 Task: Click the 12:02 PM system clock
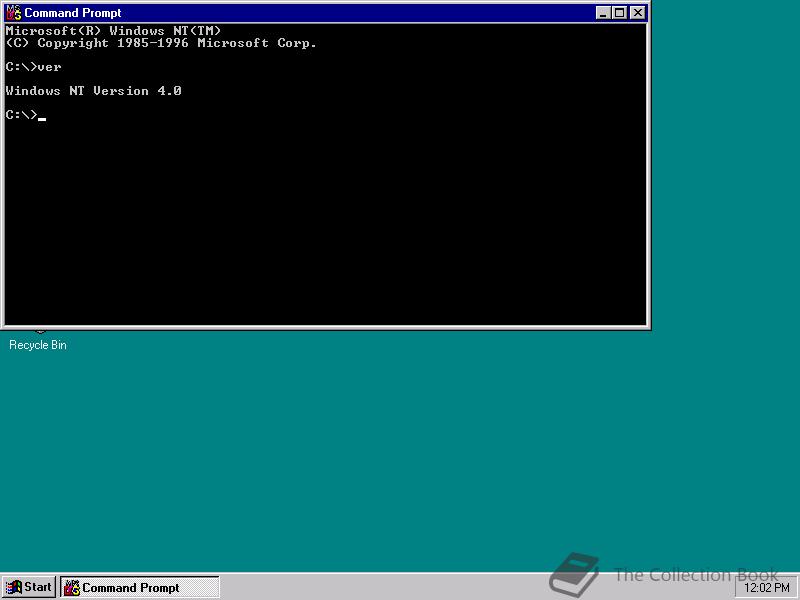pyautogui.click(x=766, y=588)
